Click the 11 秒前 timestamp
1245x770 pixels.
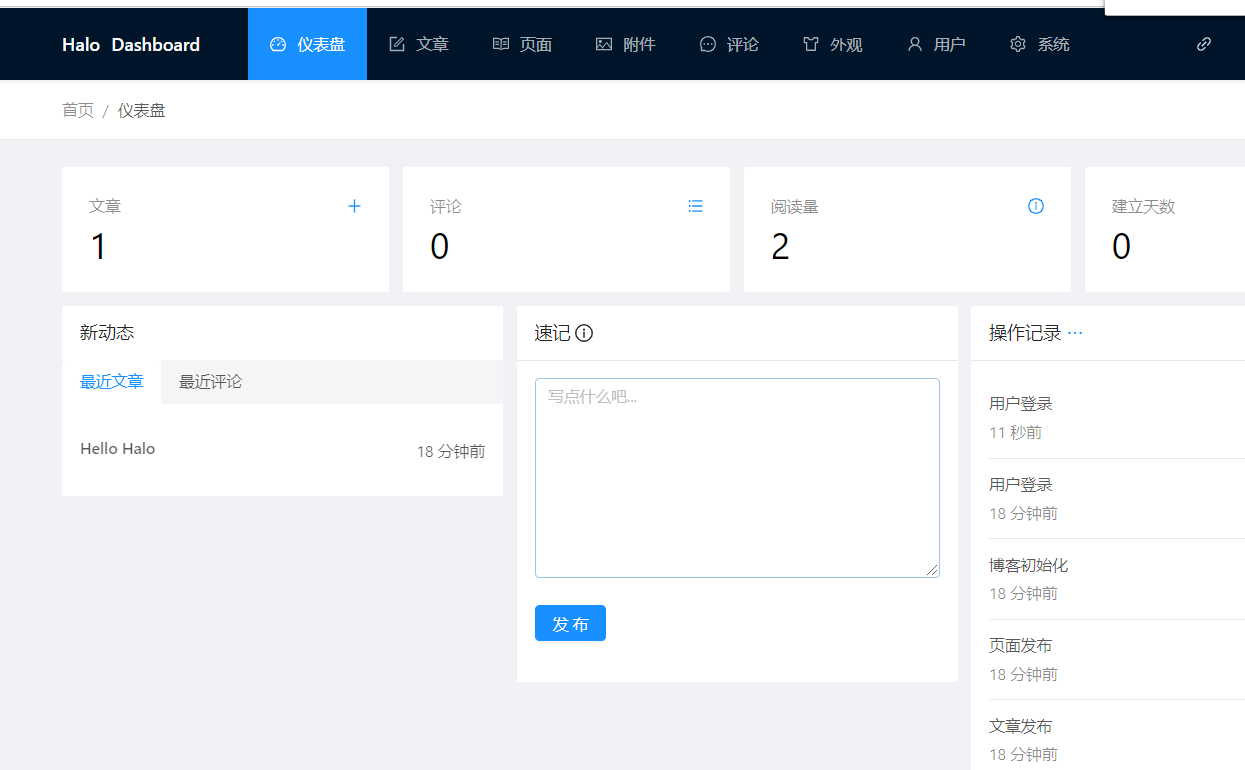(x=1016, y=433)
